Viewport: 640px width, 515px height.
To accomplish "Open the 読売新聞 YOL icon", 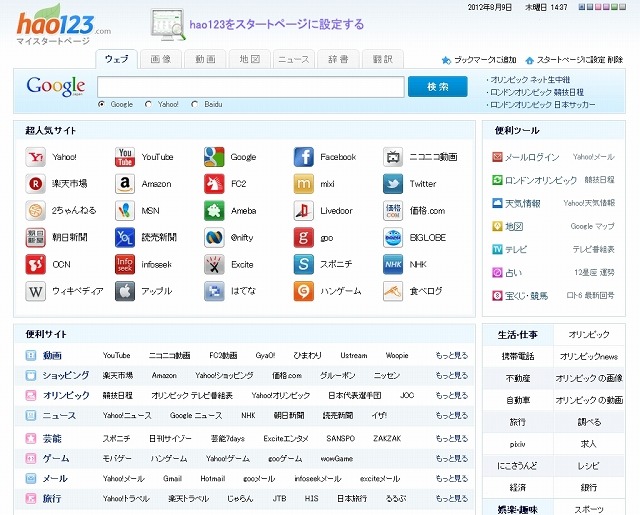I will click(125, 238).
